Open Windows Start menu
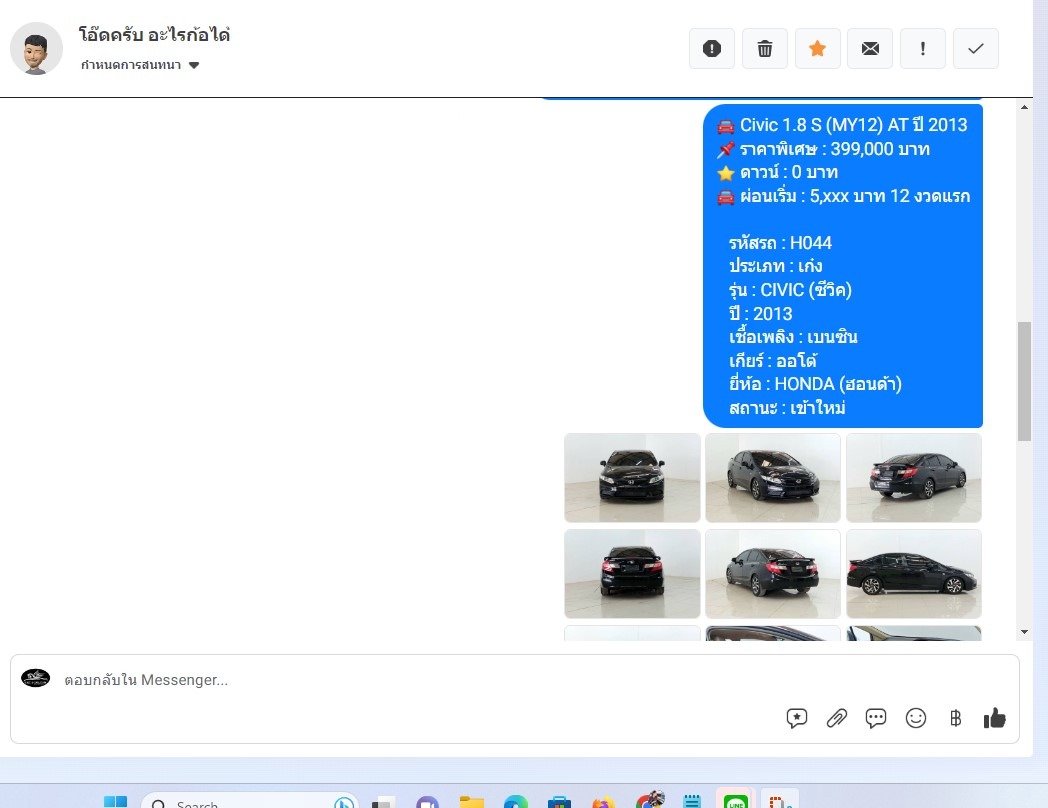 (115, 801)
